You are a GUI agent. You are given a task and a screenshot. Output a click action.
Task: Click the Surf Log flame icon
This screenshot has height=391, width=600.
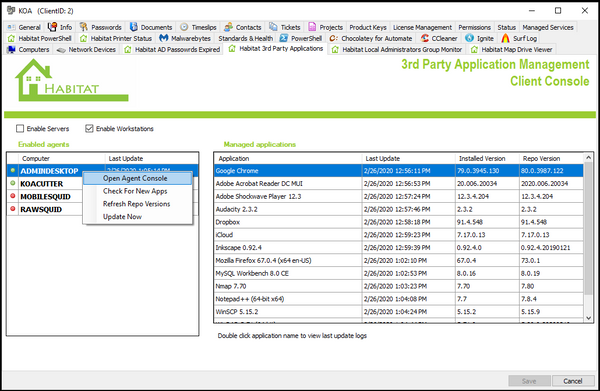click(x=505, y=38)
